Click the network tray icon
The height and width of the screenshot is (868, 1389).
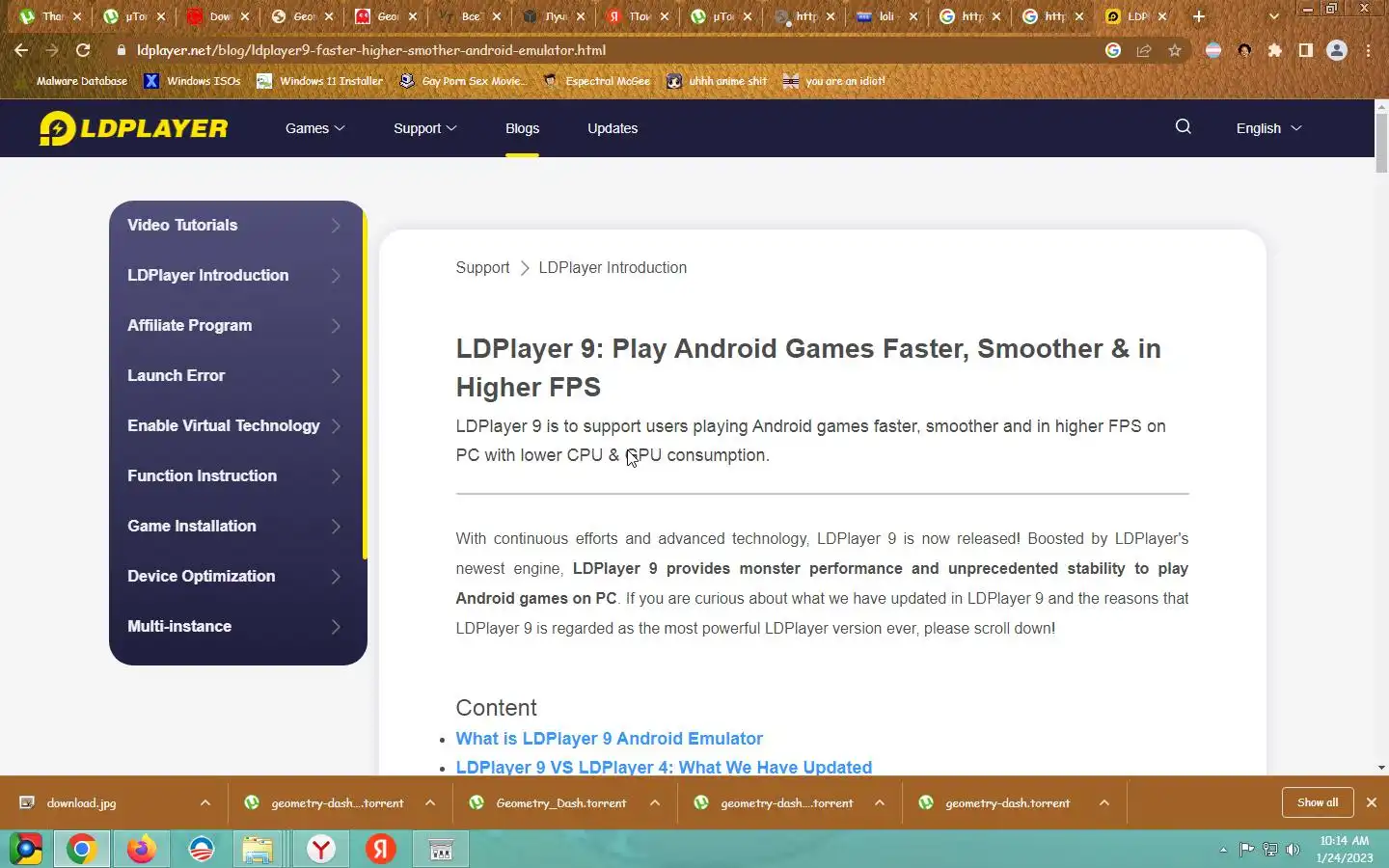[1270, 850]
